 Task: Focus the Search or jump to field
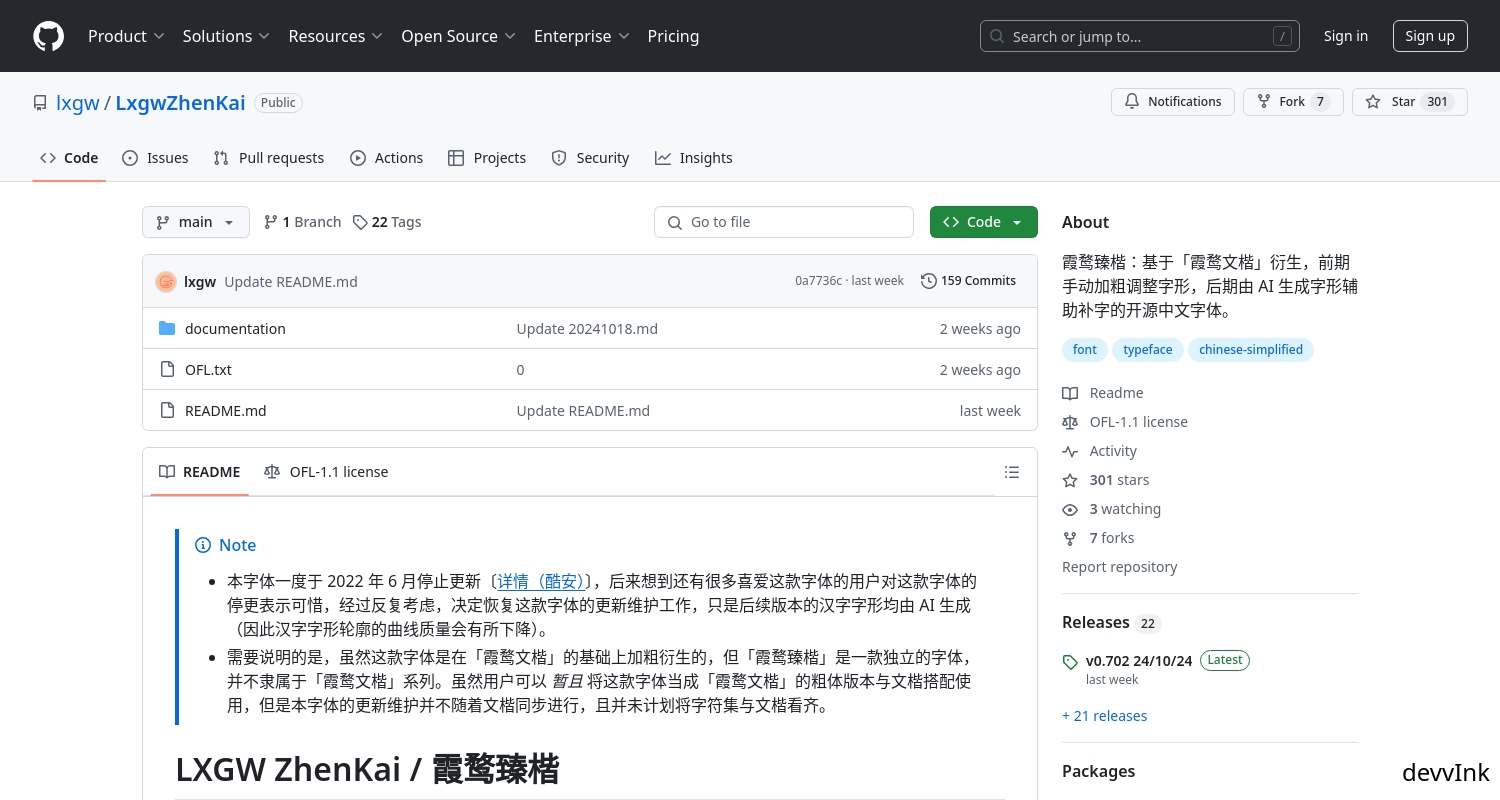coord(1140,36)
